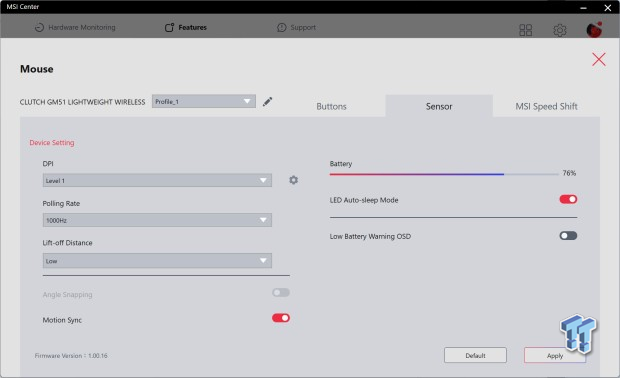Minimize the MSI Center window
Image resolution: width=620 pixels, height=378 pixels.
pyautogui.click(x=583, y=7)
